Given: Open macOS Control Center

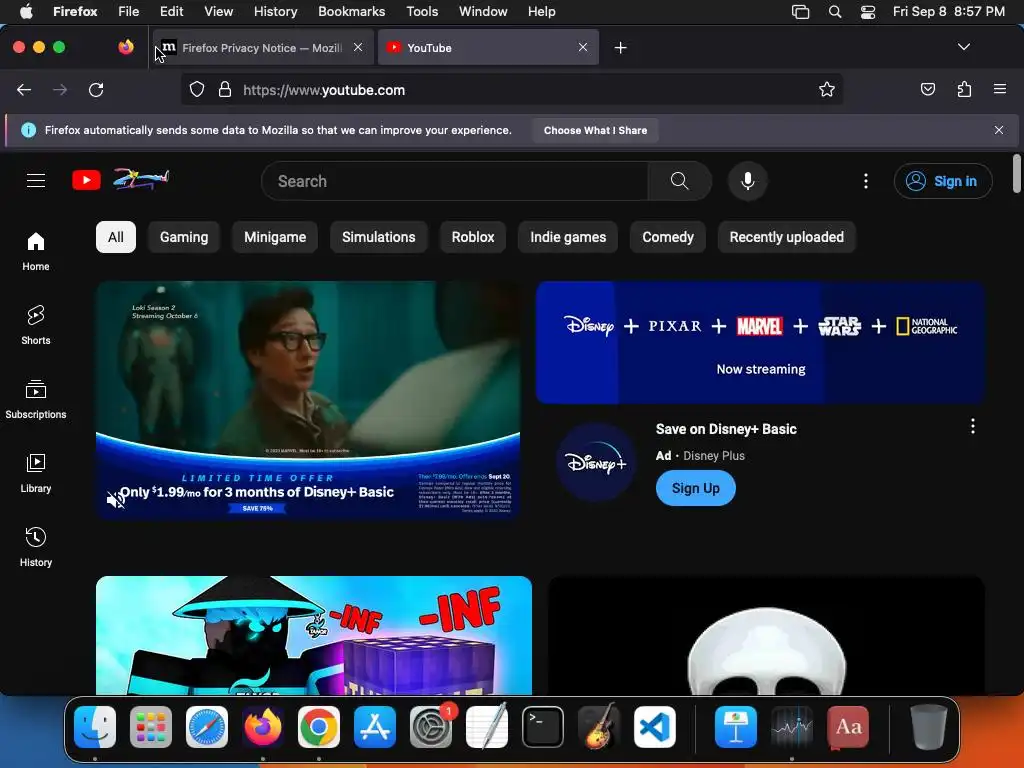Looking at the screenshot, I should click(x=868, y=12).
